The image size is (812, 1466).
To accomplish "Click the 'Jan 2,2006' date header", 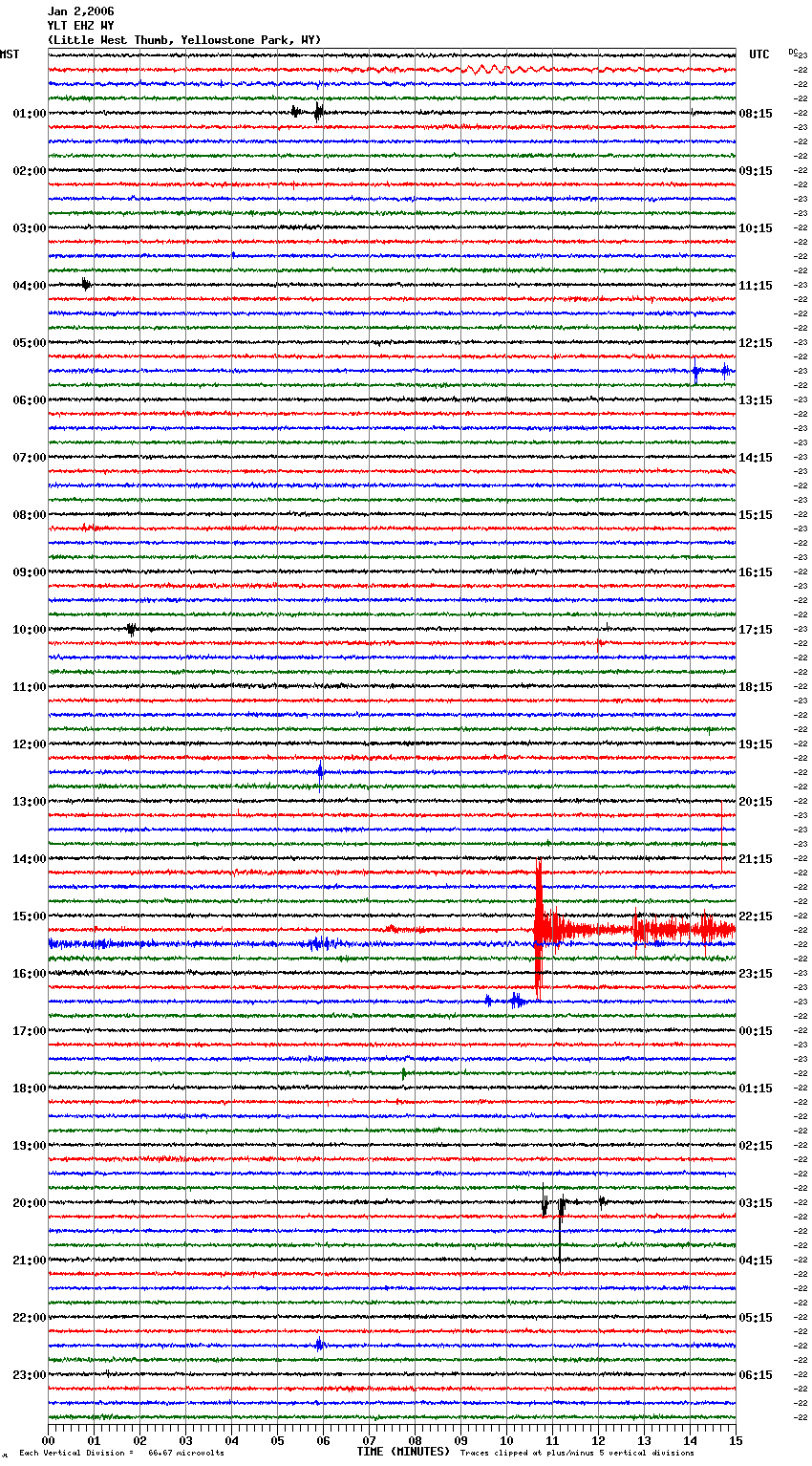I will (80, 11).
